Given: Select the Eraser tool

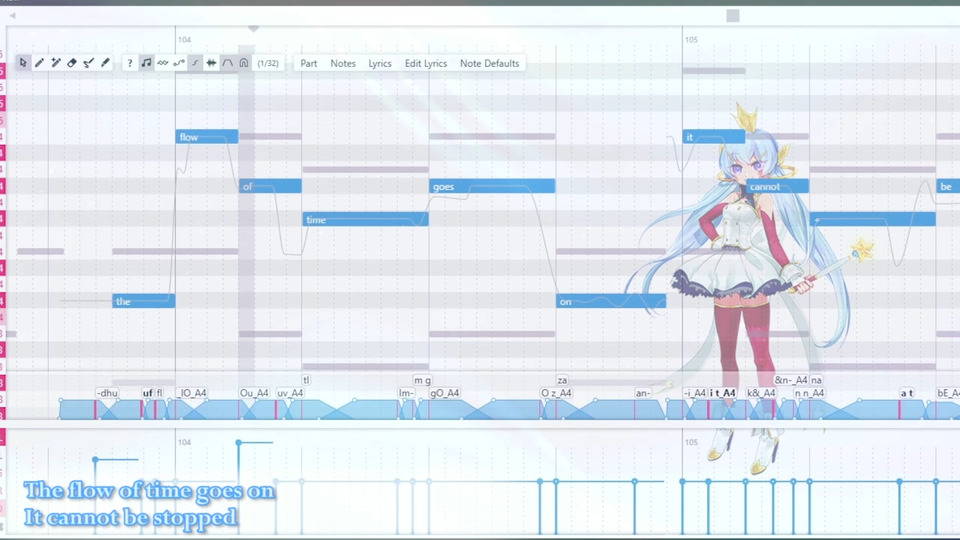Looking at the screenshot, I should 72,63.
